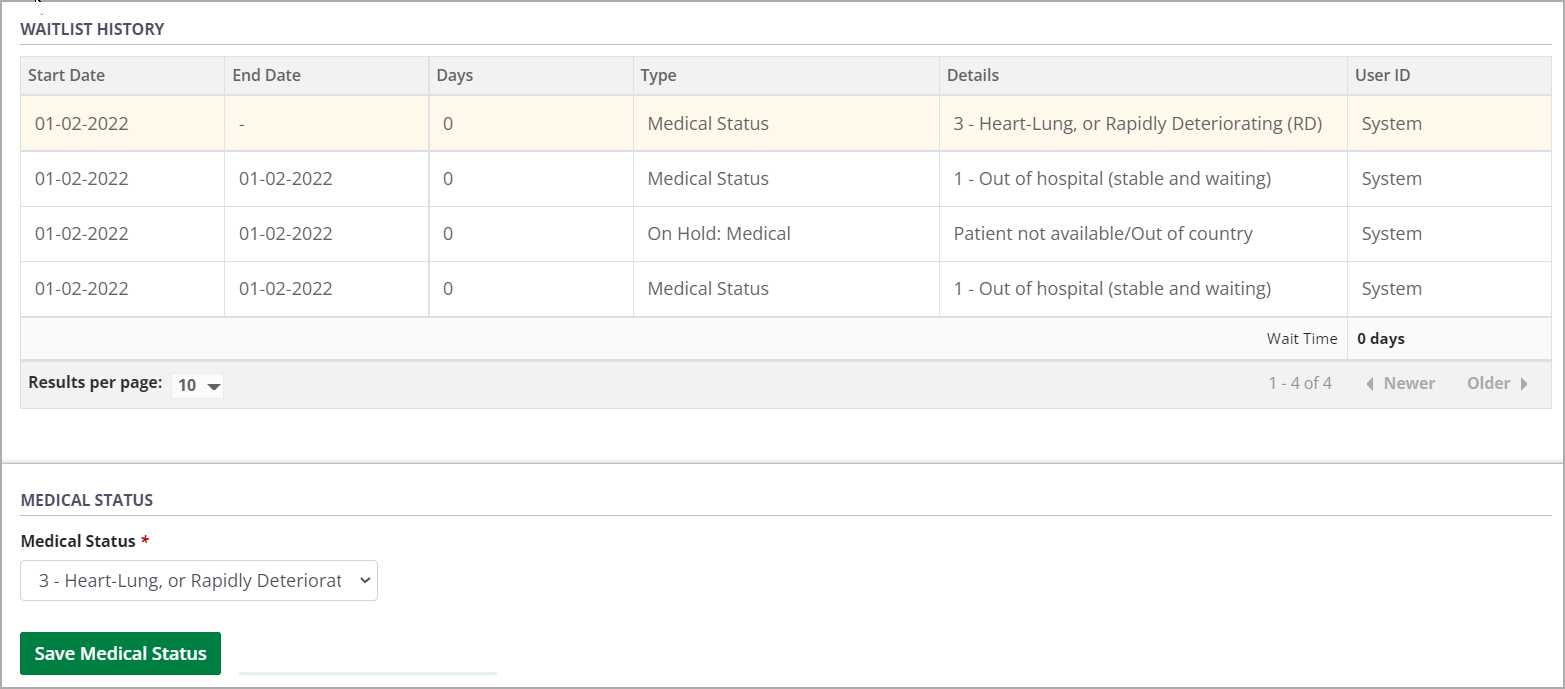Click the Older pagination arrow icon
This screenshot has height=689, width=1565.
[1526, 383]
